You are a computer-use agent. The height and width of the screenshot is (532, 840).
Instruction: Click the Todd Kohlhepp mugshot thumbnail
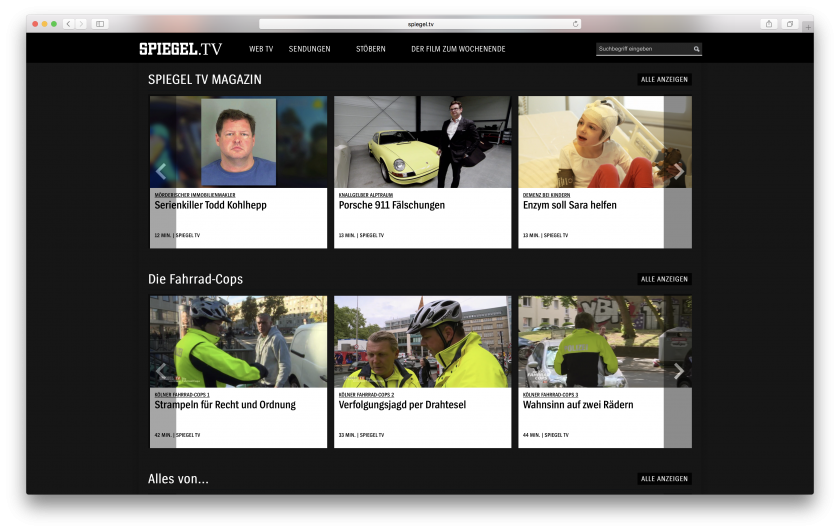(238, 142)
